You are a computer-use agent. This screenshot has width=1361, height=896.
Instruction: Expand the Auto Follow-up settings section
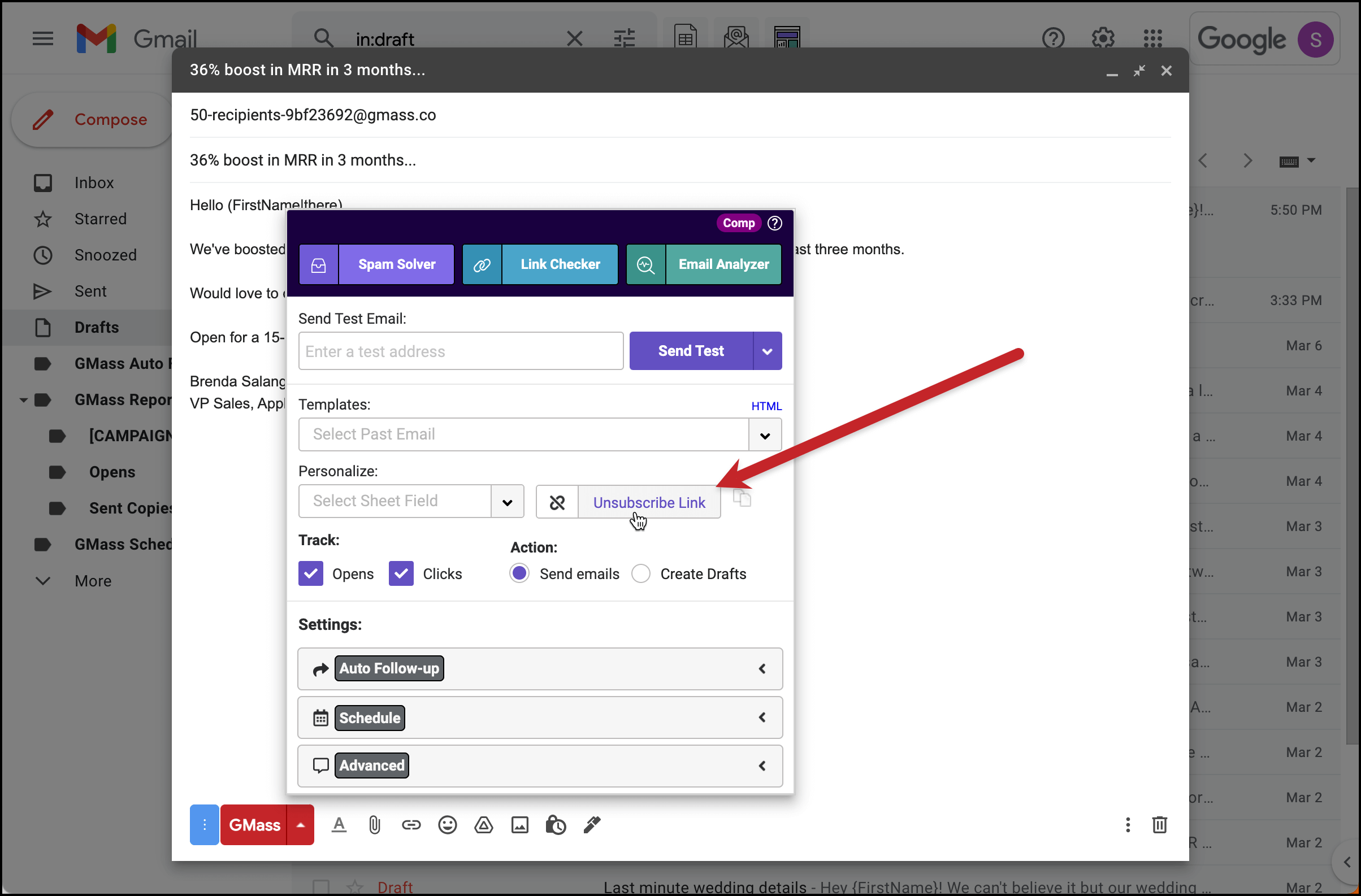tap(540, 668)
